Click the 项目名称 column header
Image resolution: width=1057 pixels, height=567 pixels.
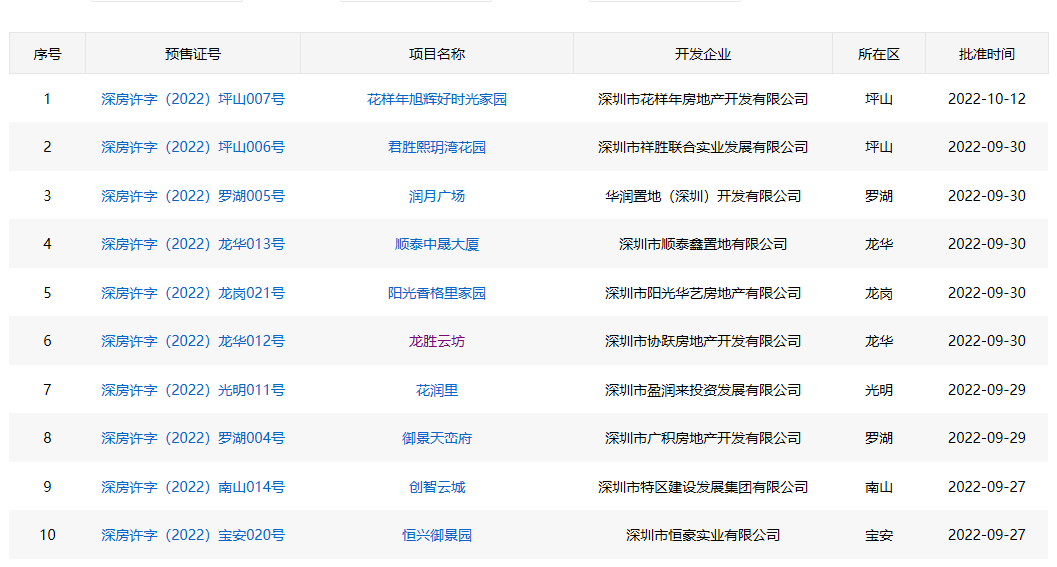pos(437,54)
